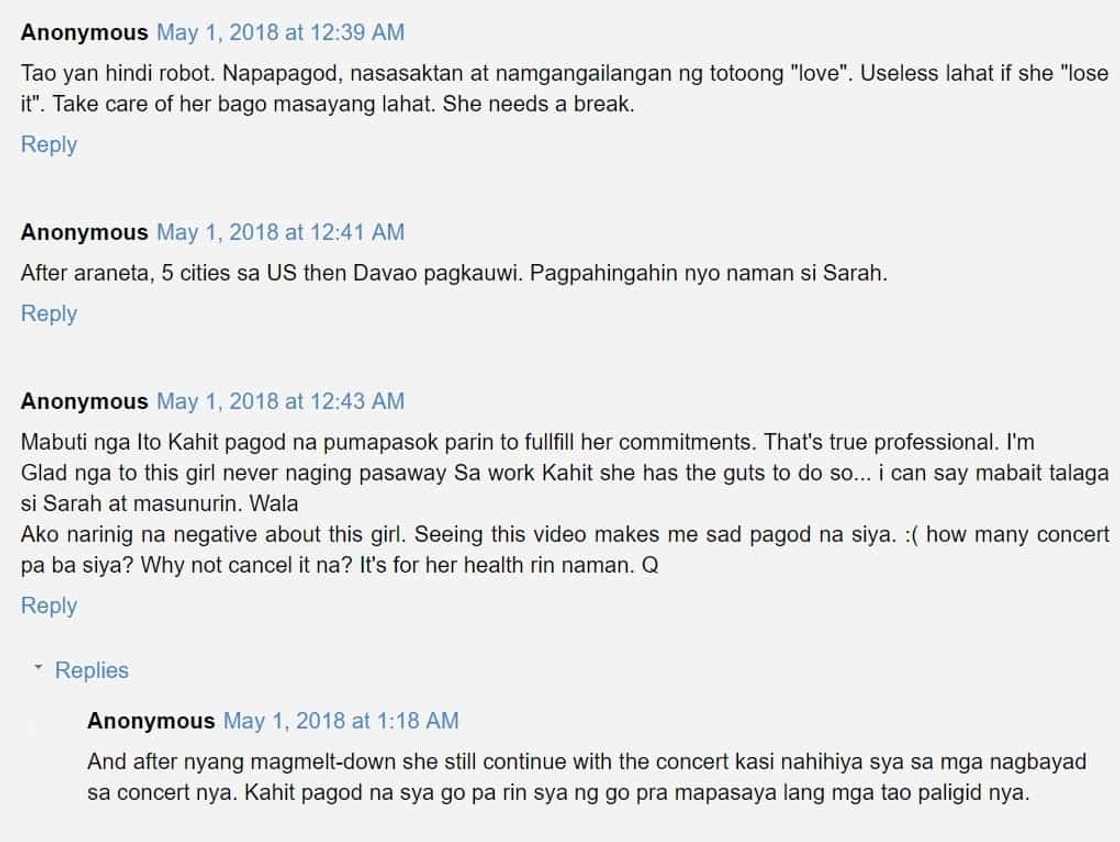Click the line starting "it". Take care of her"
Viewport: 1120px width, 842px height.
[x=327, y=104]
